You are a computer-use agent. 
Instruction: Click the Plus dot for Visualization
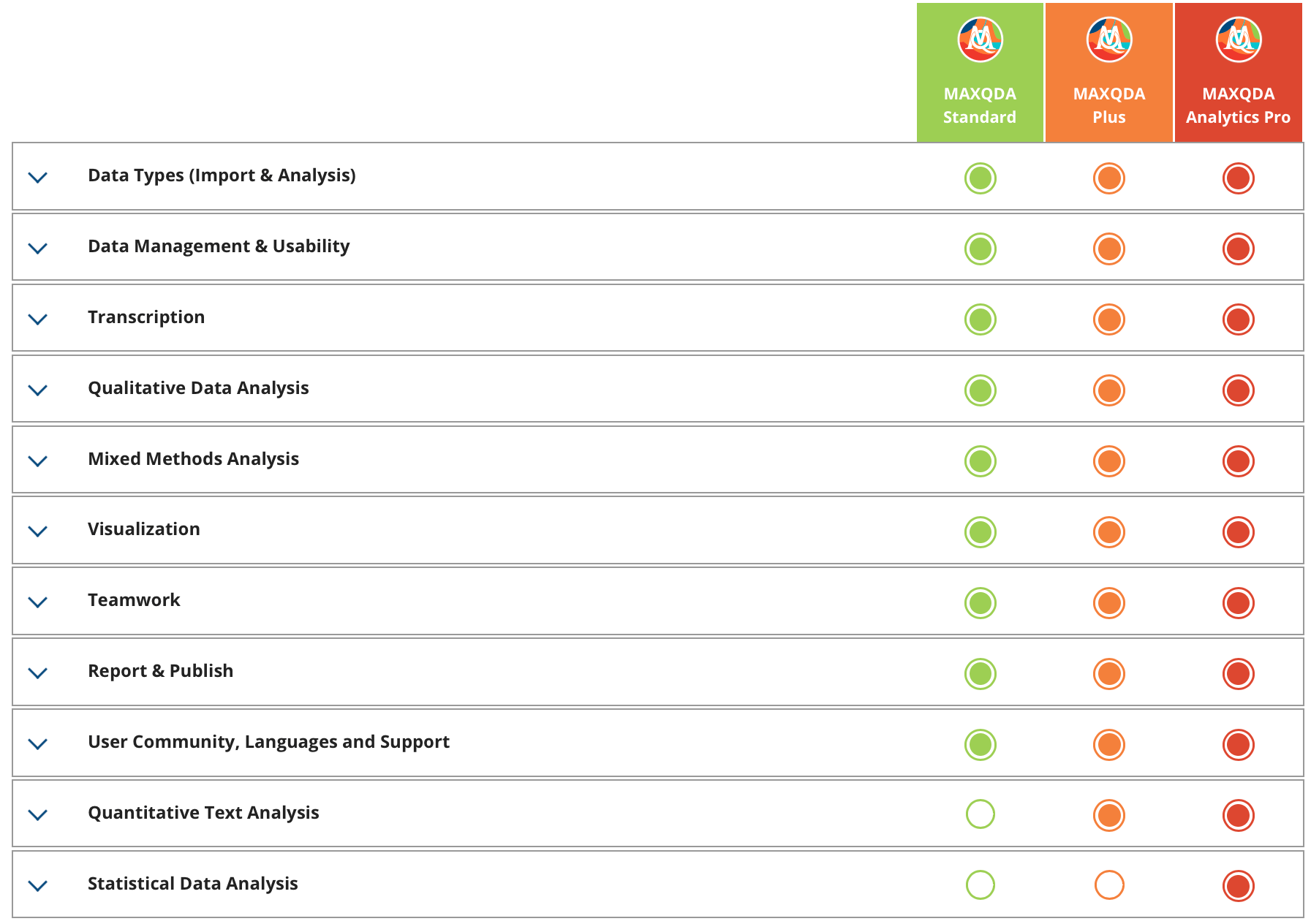[1109, 532]
